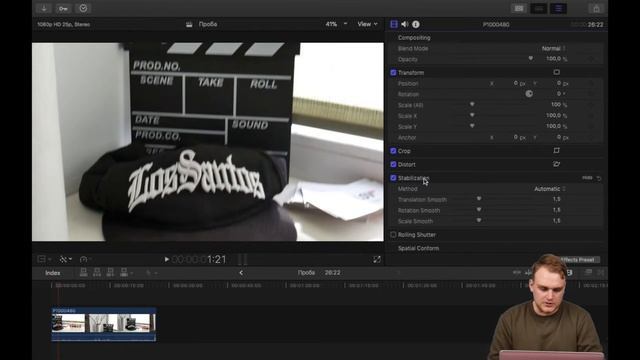This screenshot has width=640, height=360.
Task: Click the P1000480 clip name in inspector header
Action: click(496, 24)
